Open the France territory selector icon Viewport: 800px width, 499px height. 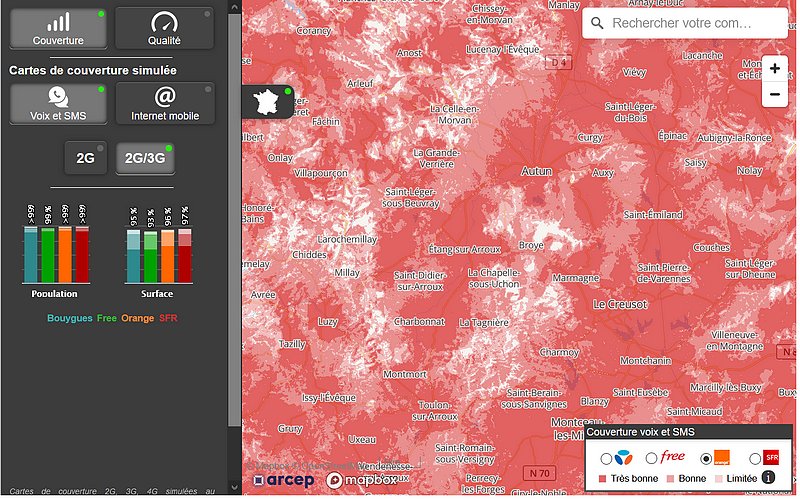click(x=267, y=102)
